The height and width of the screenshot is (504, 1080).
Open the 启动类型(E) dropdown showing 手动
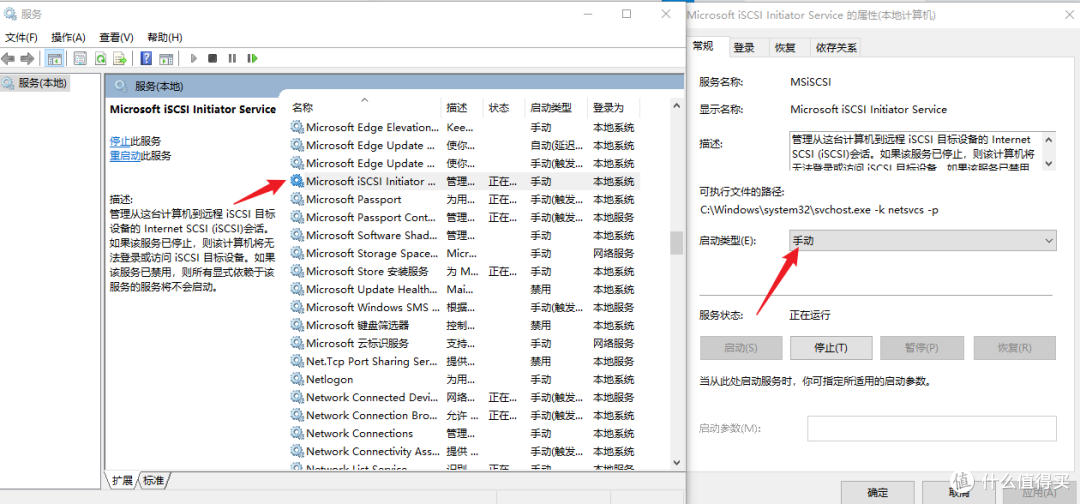pyautogui.click(x=922, y=240)
